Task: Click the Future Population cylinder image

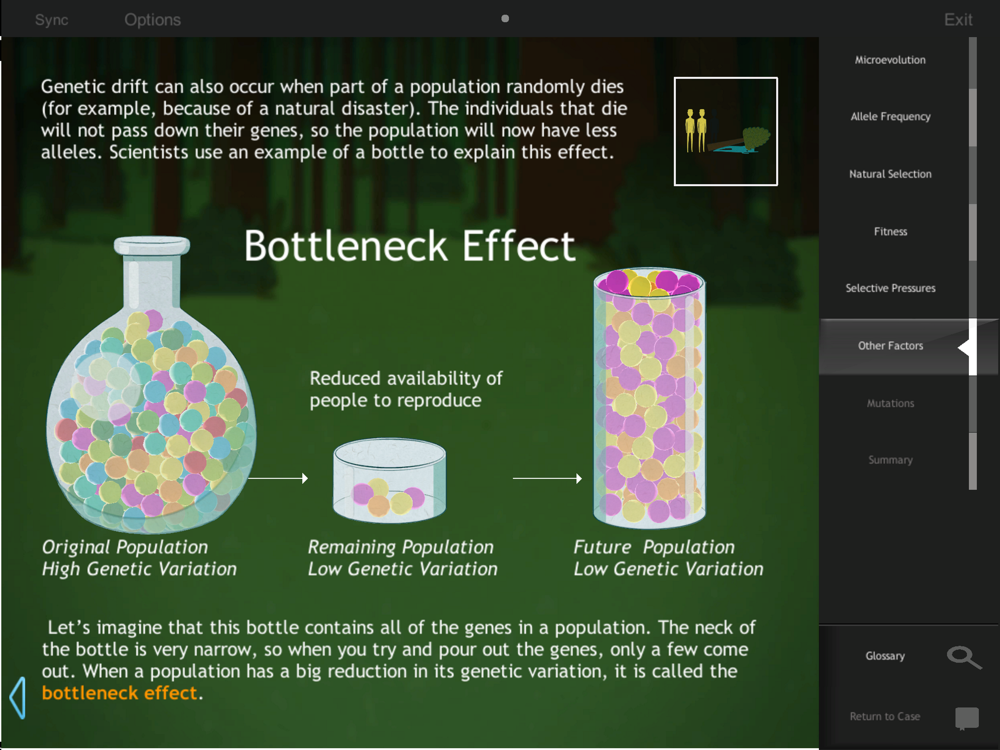Action: pos(649,399)
